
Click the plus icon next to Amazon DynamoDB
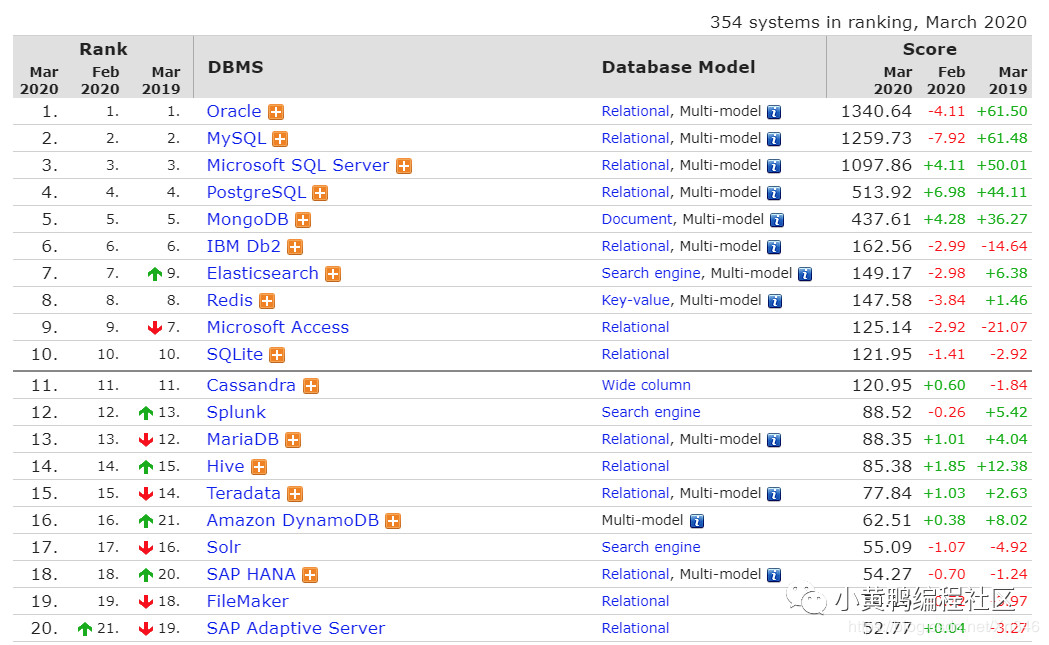393,521
